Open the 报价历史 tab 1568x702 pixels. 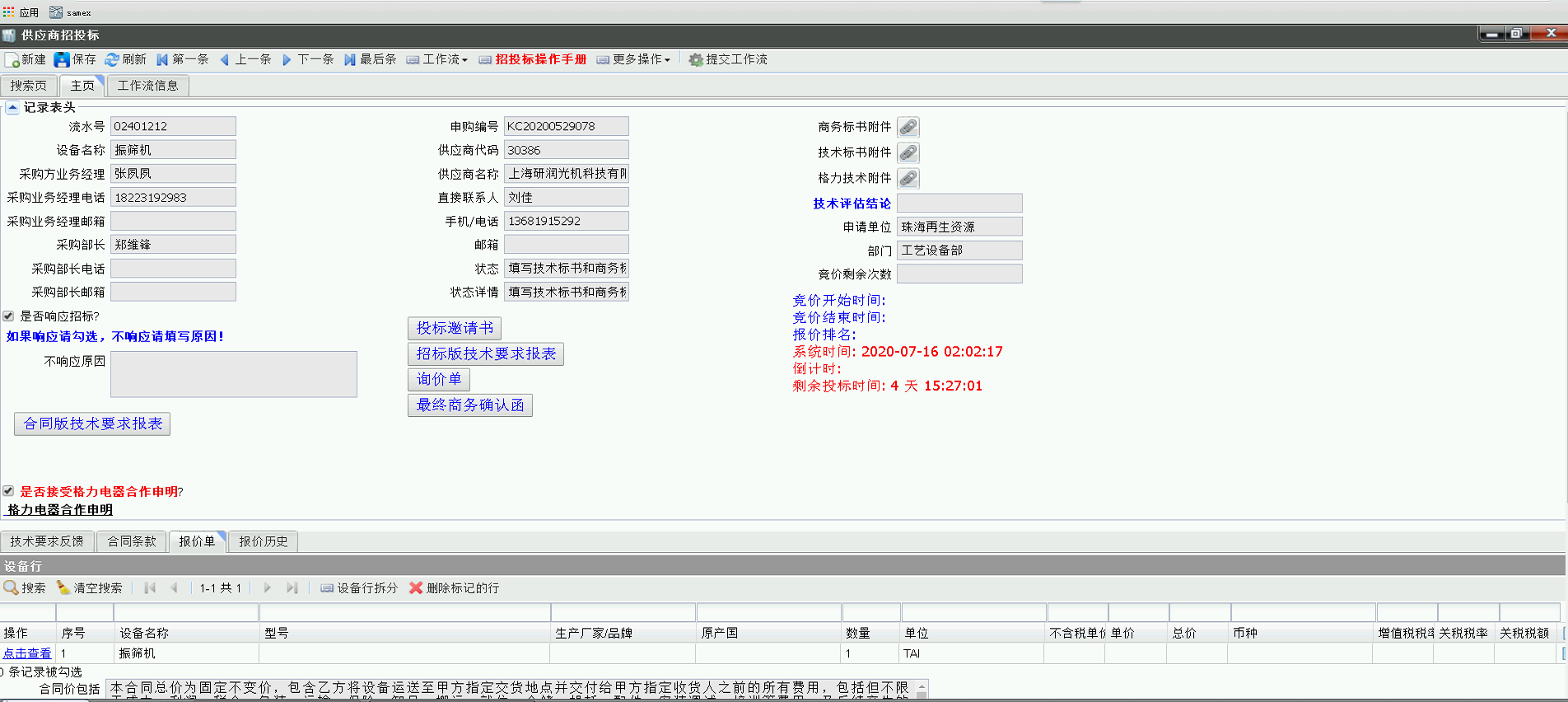point(264,541)
